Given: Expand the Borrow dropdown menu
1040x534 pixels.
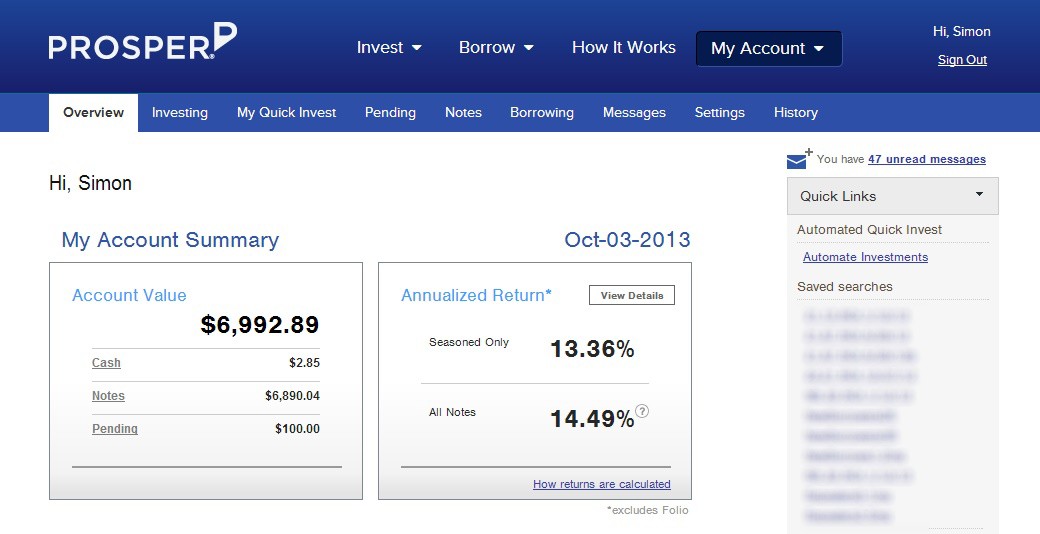Looking at the screenshot, I should 496,47.
